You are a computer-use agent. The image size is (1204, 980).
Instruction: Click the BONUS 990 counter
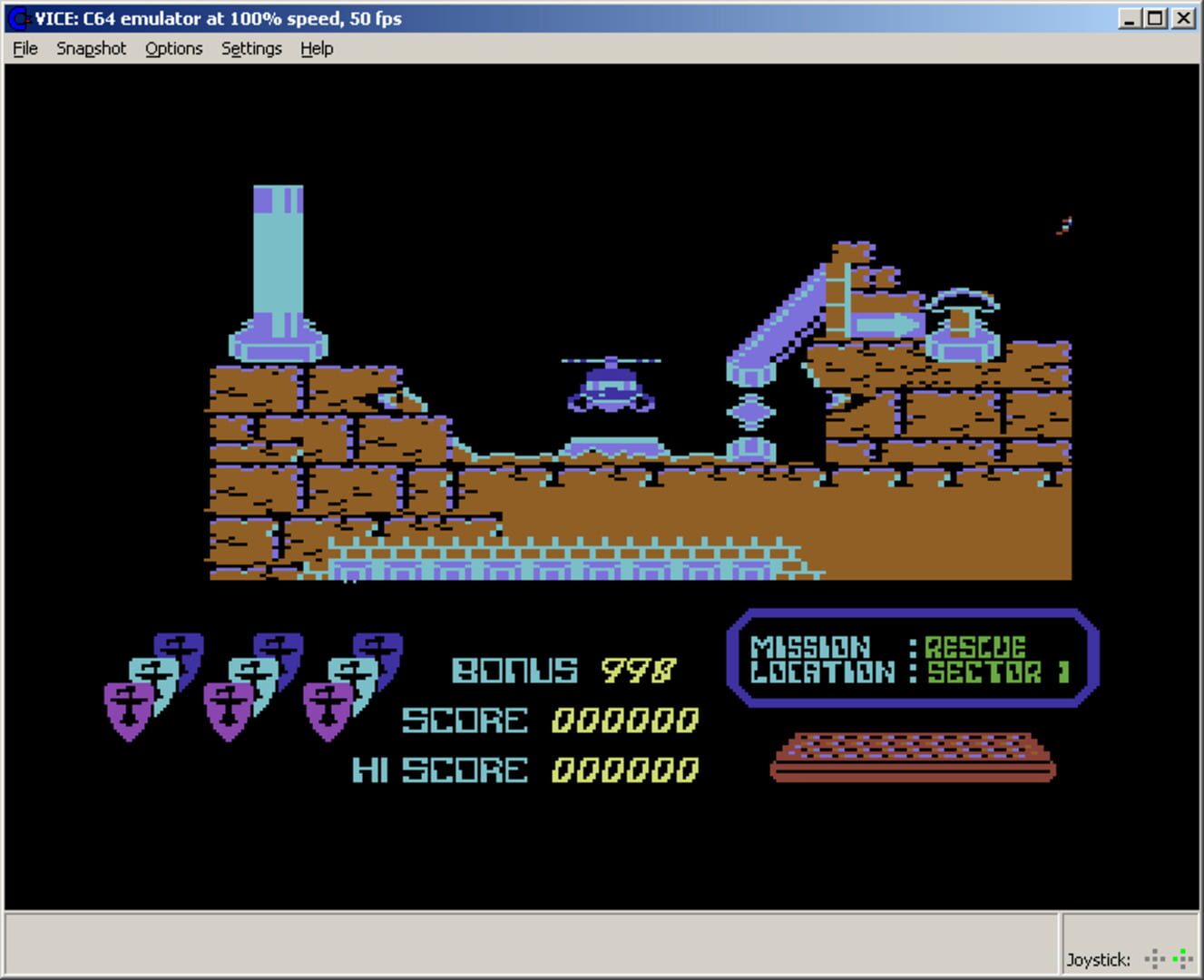pos(563,671)
